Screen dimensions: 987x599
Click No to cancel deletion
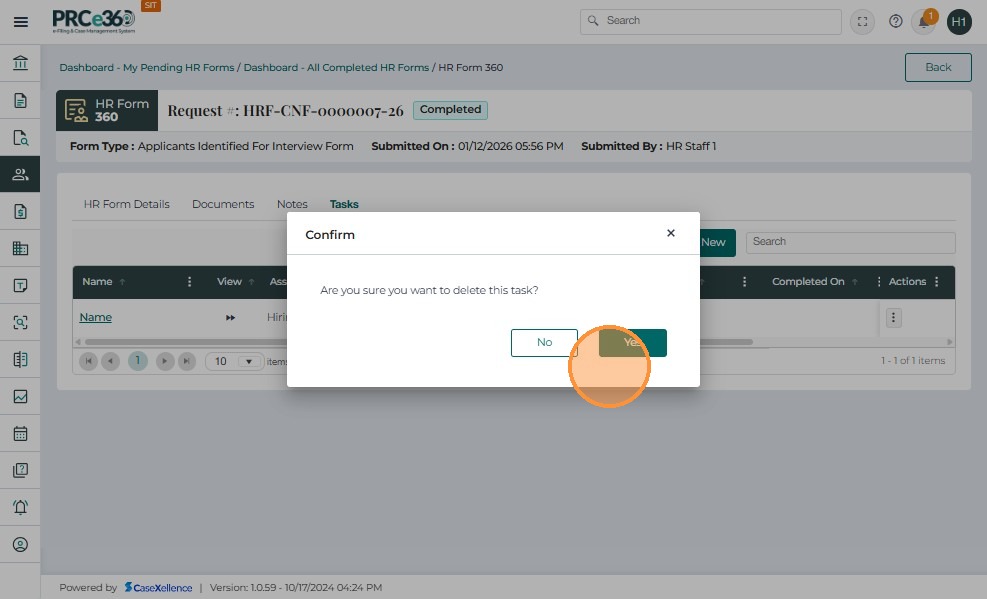tap(544, 342)
